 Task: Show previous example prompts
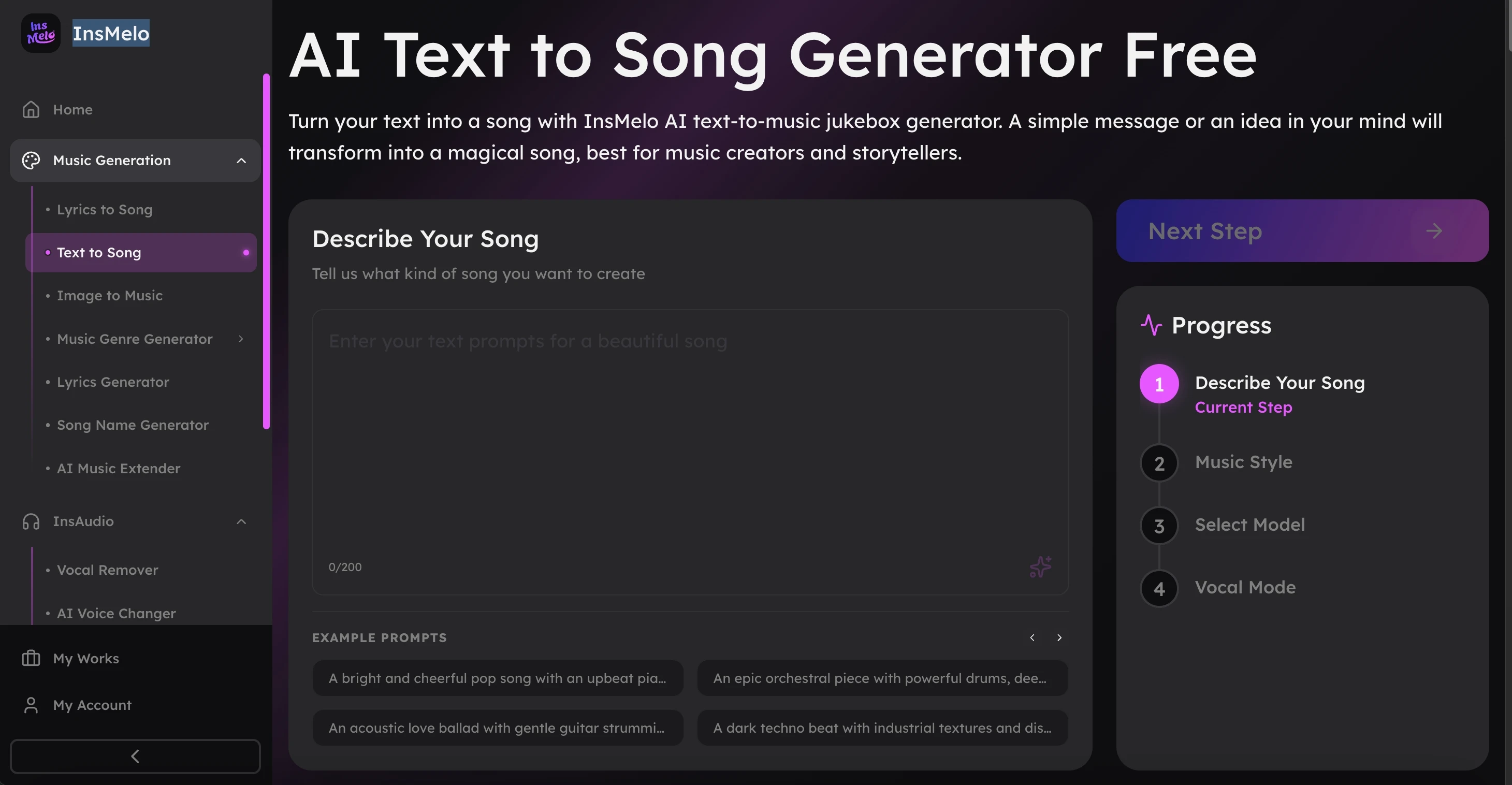coord(1032,637)
